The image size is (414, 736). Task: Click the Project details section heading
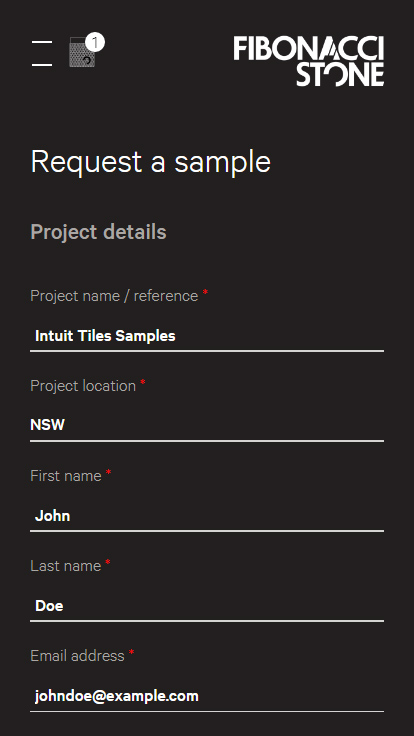coord(99,232)
